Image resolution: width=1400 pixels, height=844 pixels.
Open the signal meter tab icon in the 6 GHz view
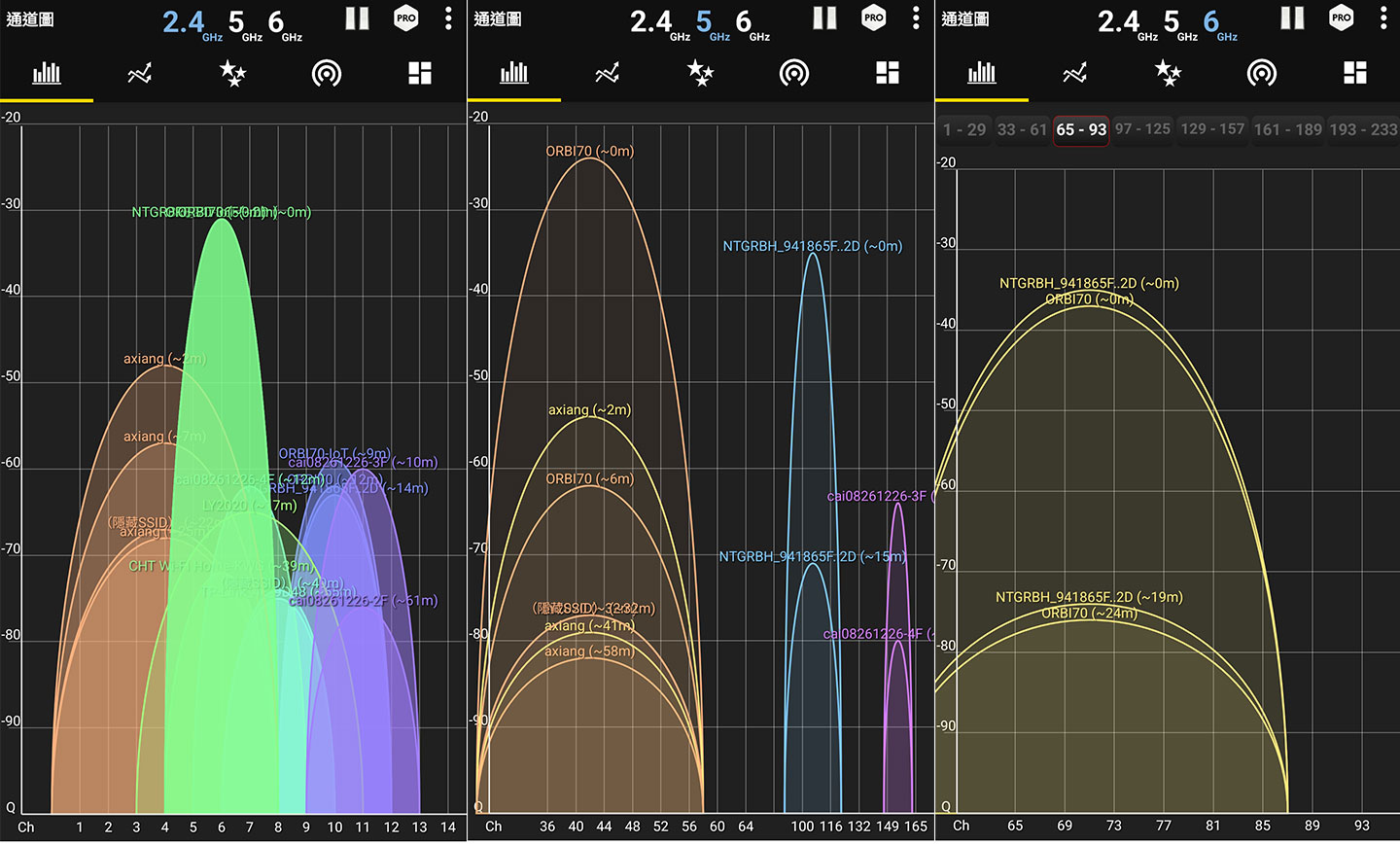1262,73
